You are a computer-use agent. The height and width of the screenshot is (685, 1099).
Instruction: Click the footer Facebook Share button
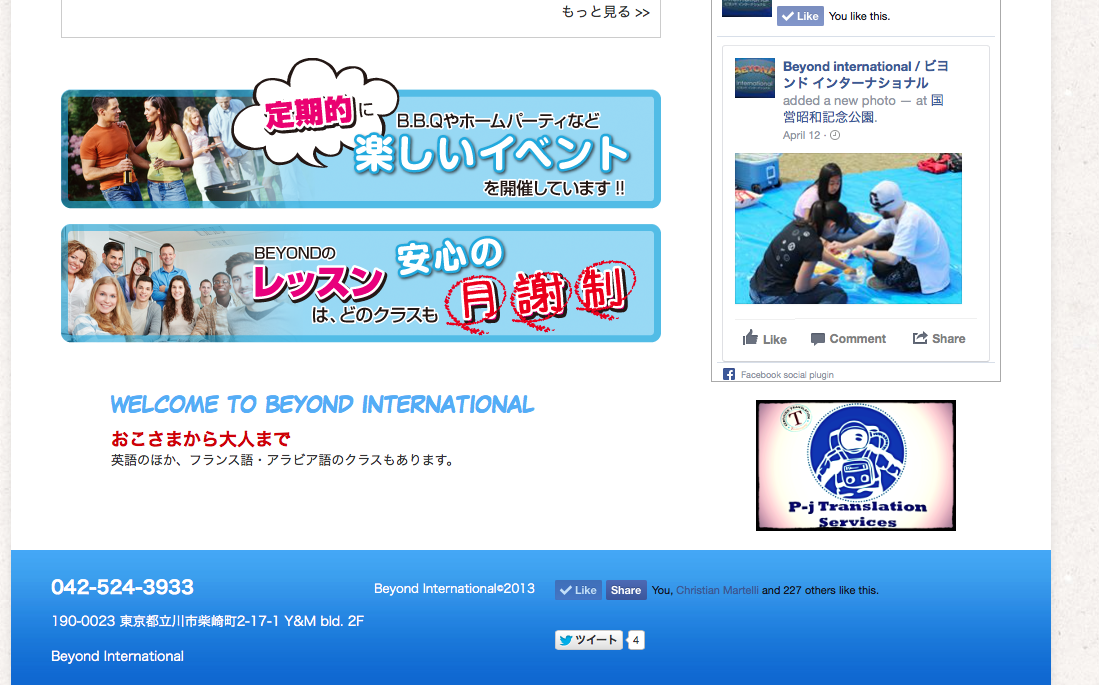pyautogui.click(x=626, y=590)
